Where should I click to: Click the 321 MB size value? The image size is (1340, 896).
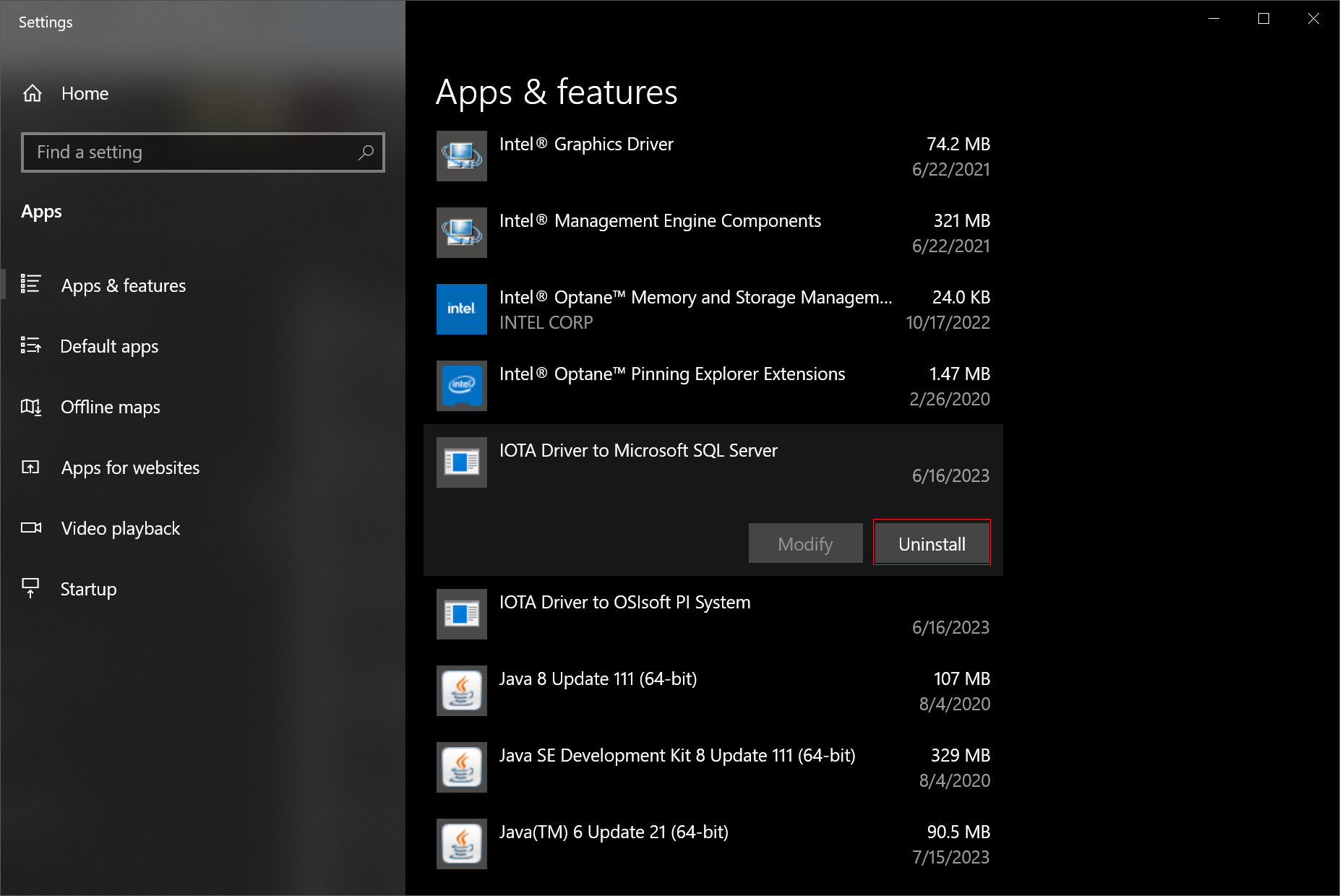(962, 220)
